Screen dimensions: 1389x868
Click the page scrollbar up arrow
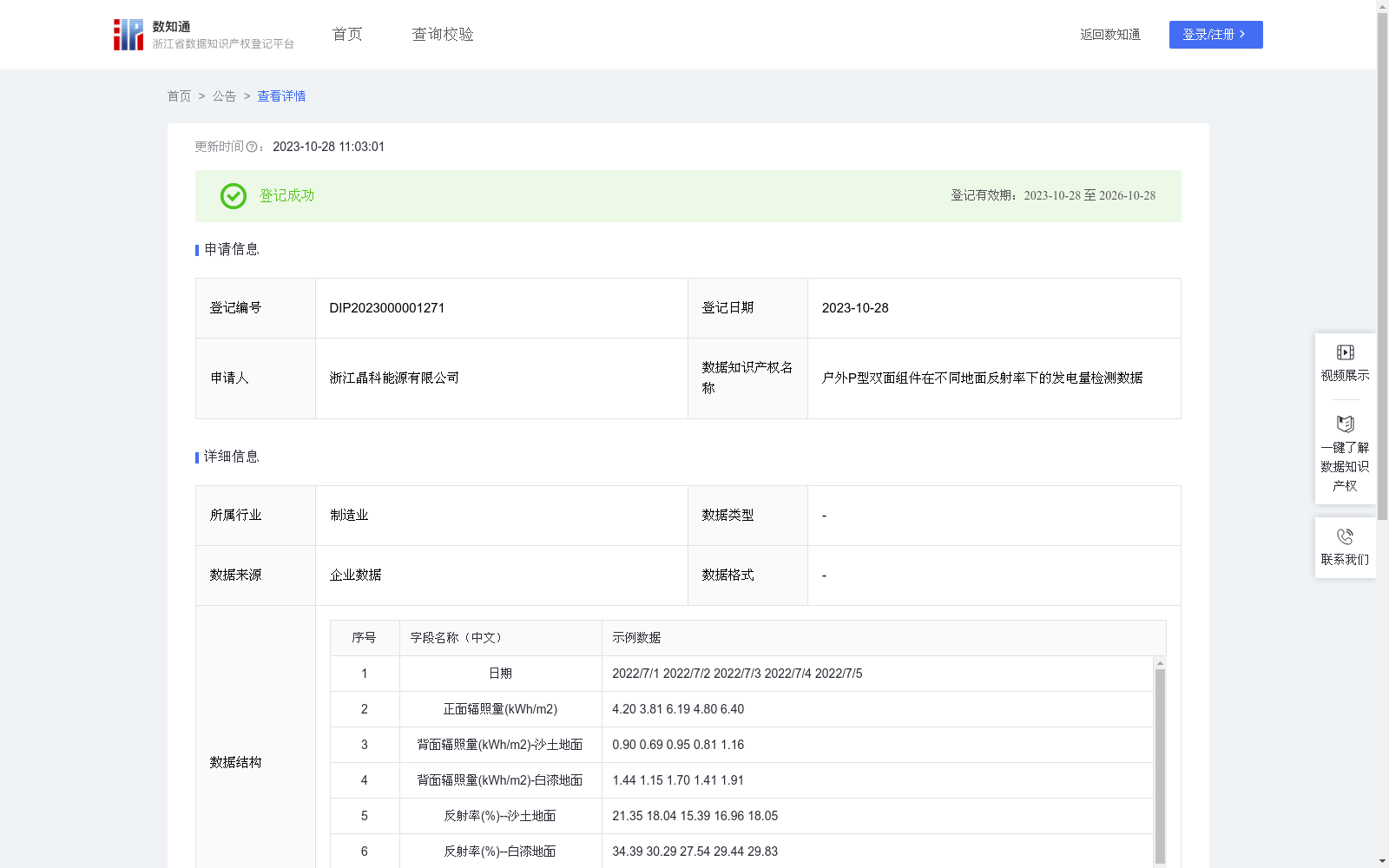(1382, 6)
